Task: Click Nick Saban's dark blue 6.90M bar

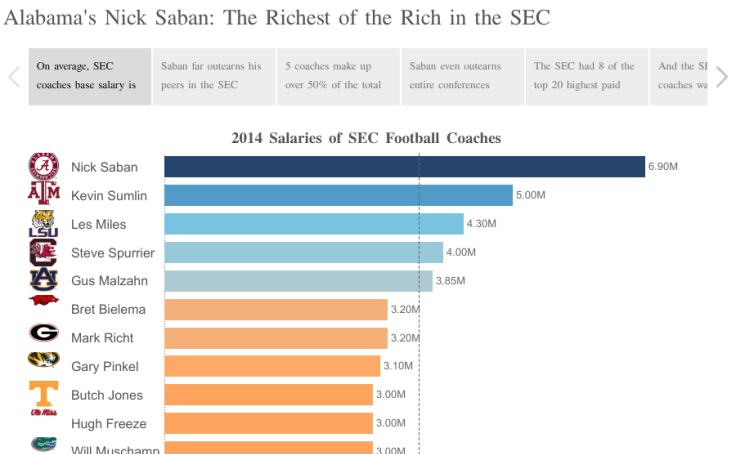Action: coord(404,167)
